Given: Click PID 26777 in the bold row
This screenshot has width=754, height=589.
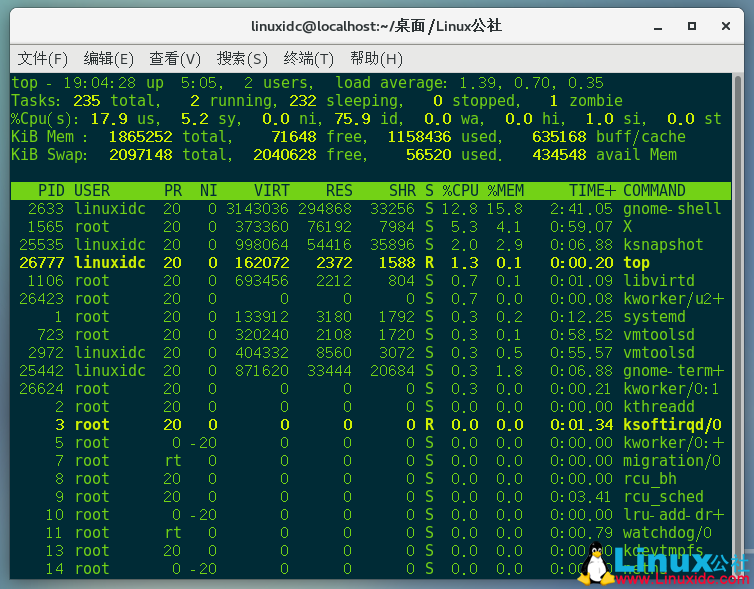Looking at the screenshot, I should [x=41, y=263].
